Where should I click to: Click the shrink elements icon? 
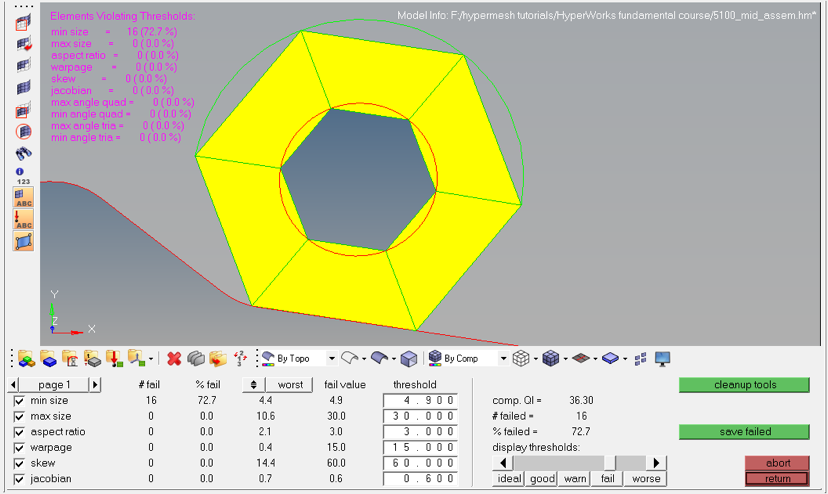pyautogui.click(x=641, y=359)
